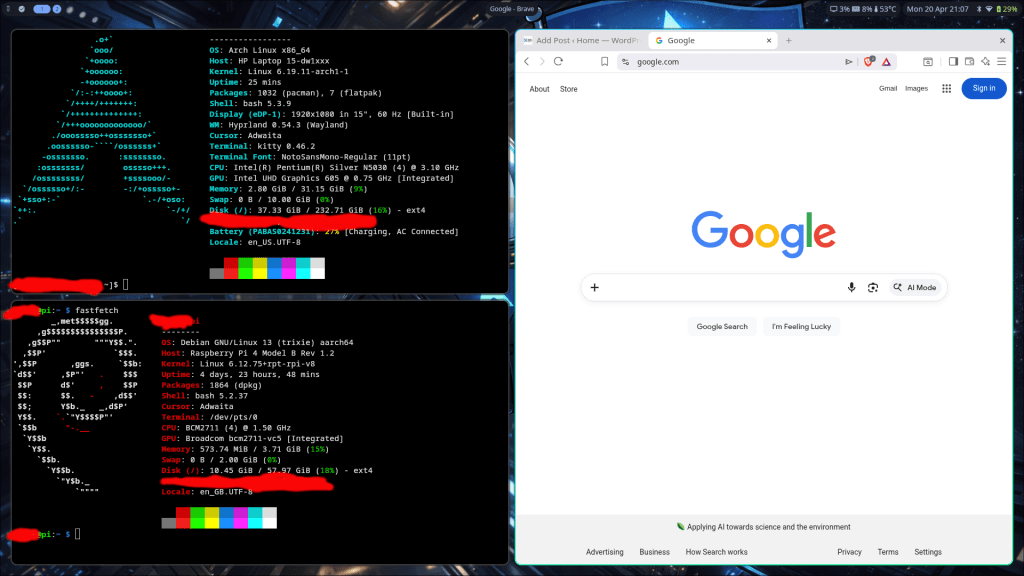Open a new browser tab
This screenshot has height=576, width=1024.
789,40
